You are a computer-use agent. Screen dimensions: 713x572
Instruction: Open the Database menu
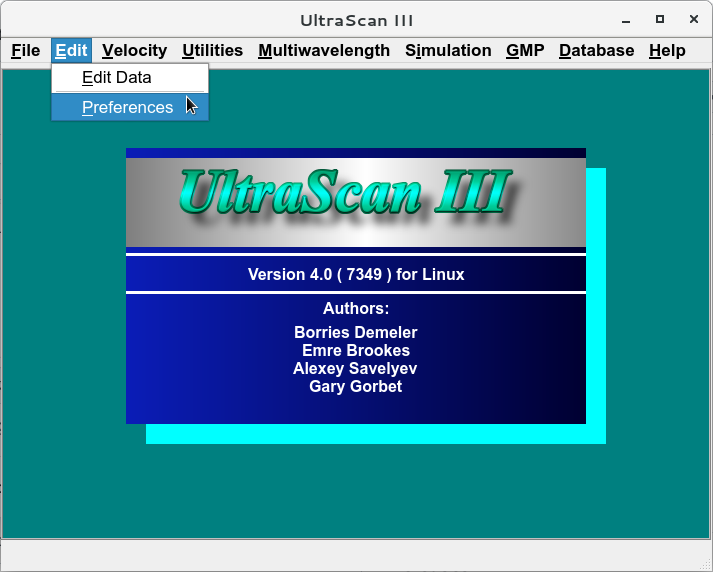coord(596,50)
